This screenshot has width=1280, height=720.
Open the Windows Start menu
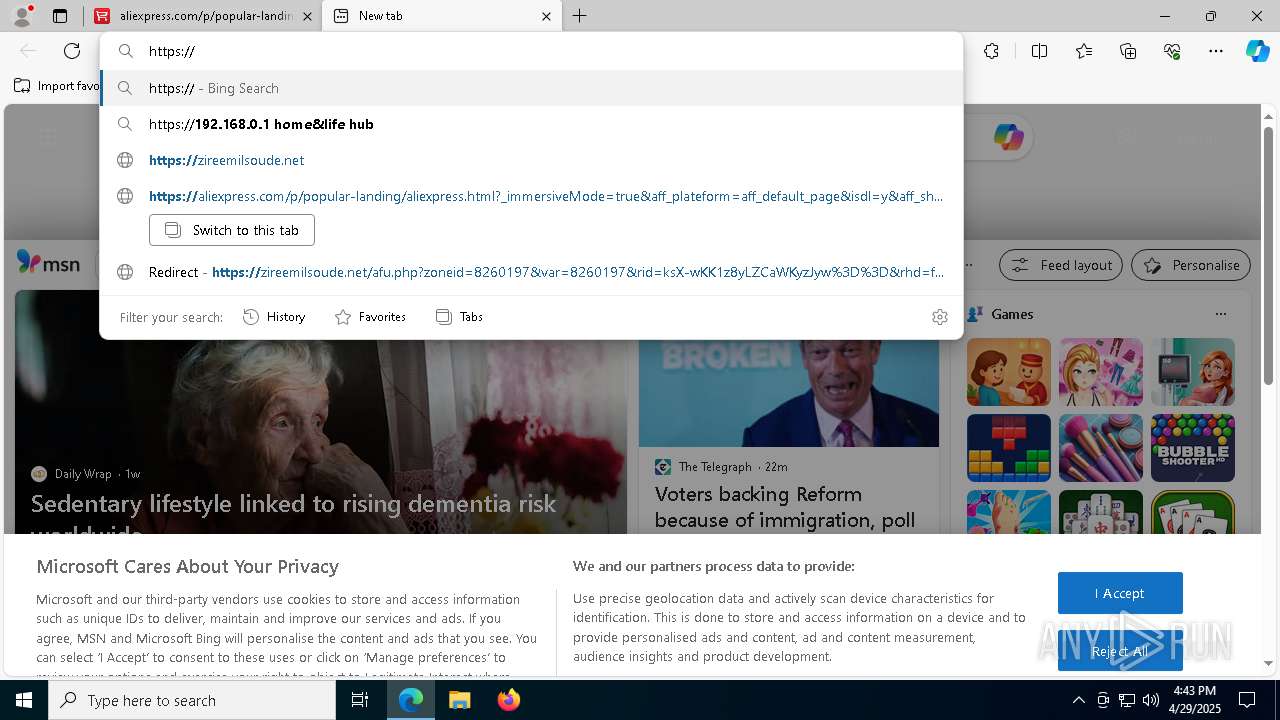(x=24, y=700)
